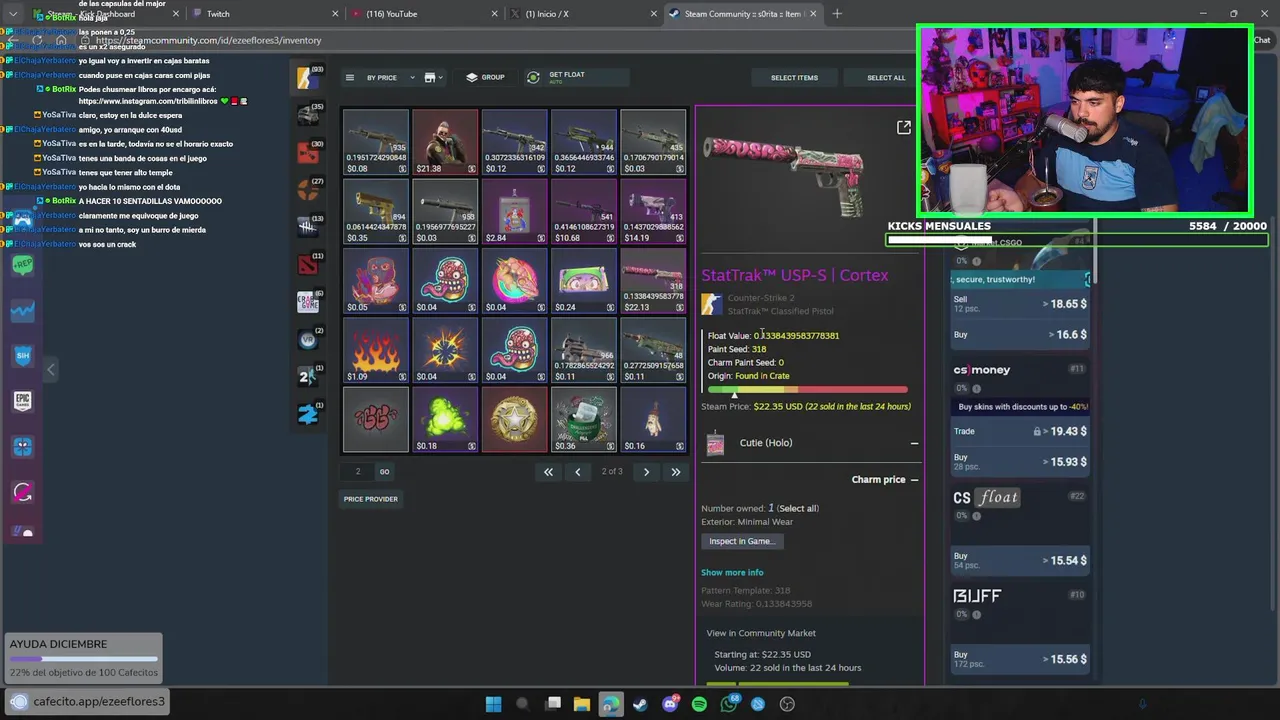Select the Steam Community inventory tab
Viewport: 1280px width, 720px height.
pyautogui.click(x=743, y=14)
